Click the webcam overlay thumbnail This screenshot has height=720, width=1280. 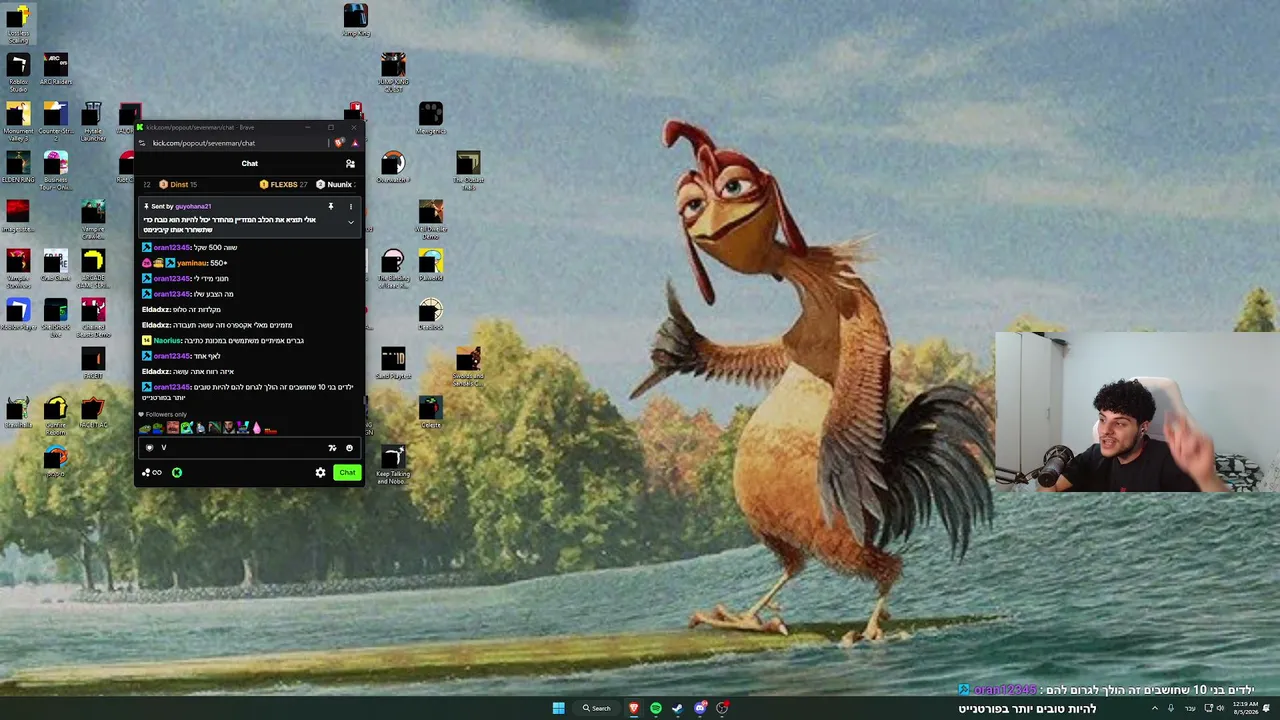click(x=1137, y=412)
